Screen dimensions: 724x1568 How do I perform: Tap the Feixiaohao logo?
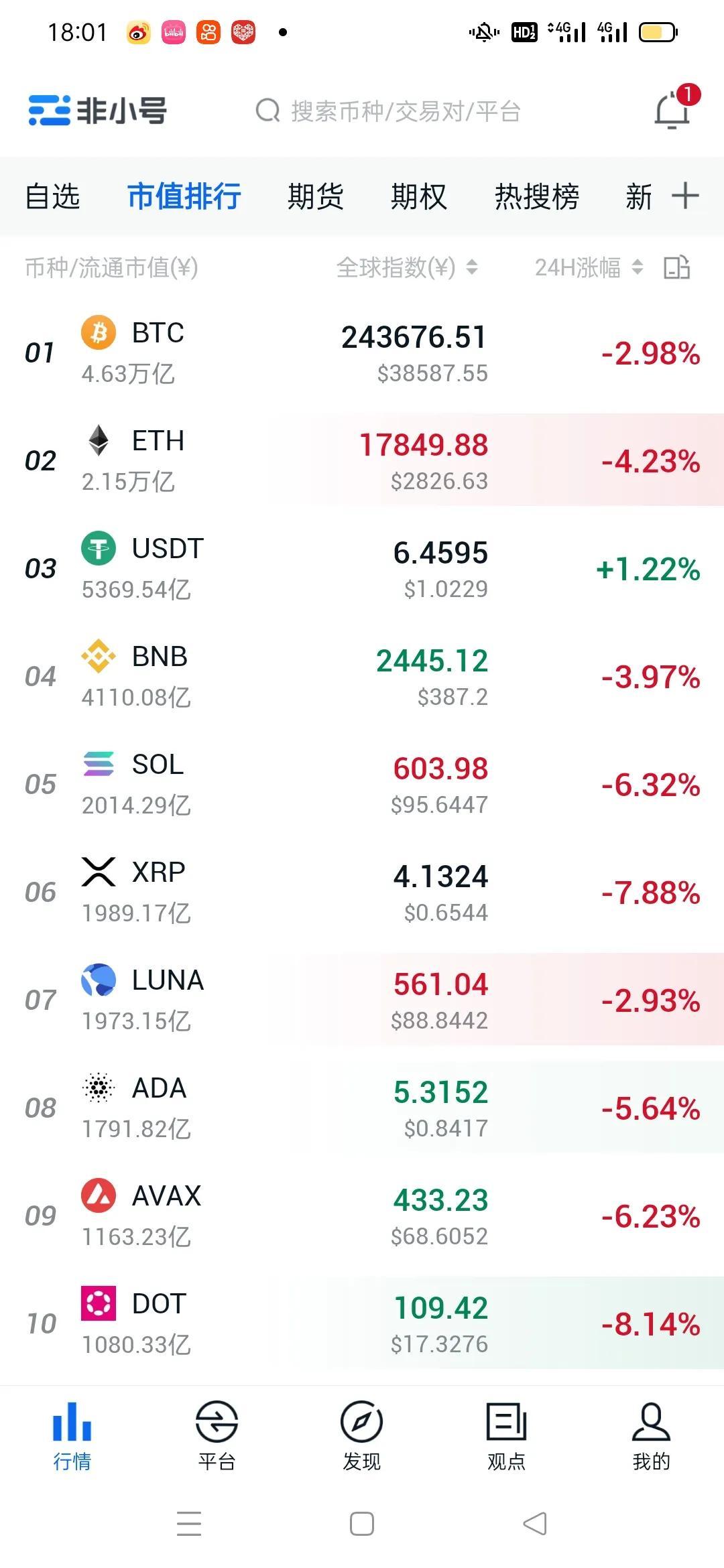(x=98, y=111)
